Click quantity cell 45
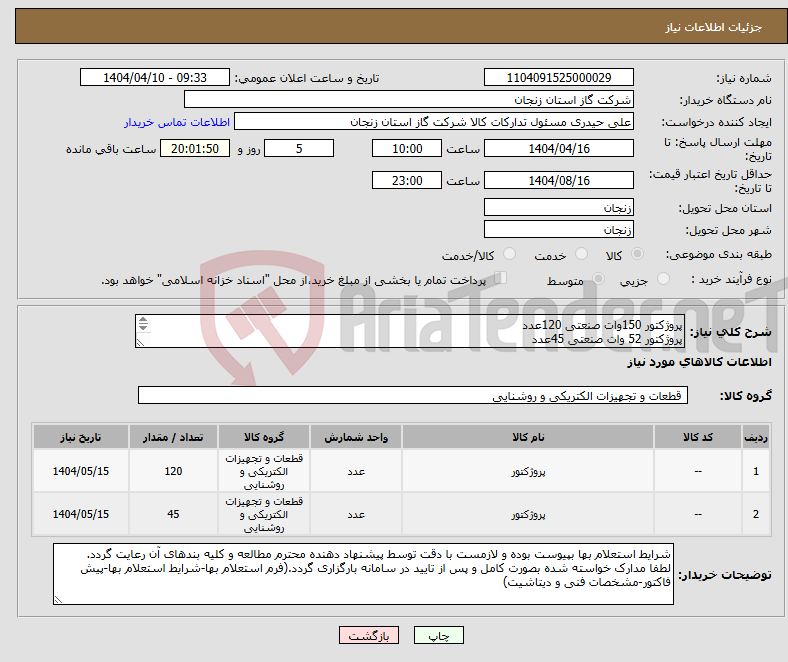Screen dimensions: 788x662 coord(173,514)
